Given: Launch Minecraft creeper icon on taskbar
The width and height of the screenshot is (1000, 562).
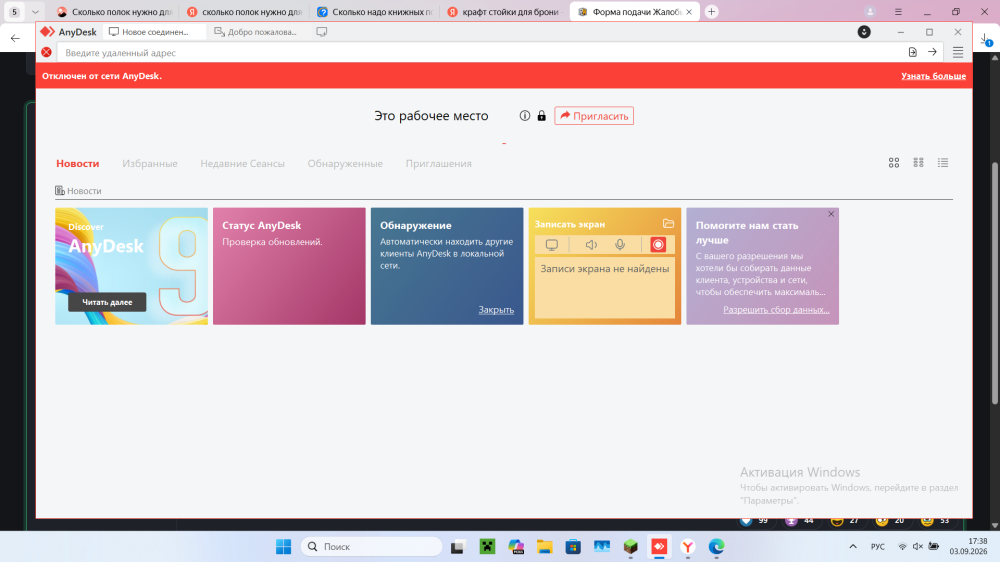Looking at the screenshot, I should [487, 547].
